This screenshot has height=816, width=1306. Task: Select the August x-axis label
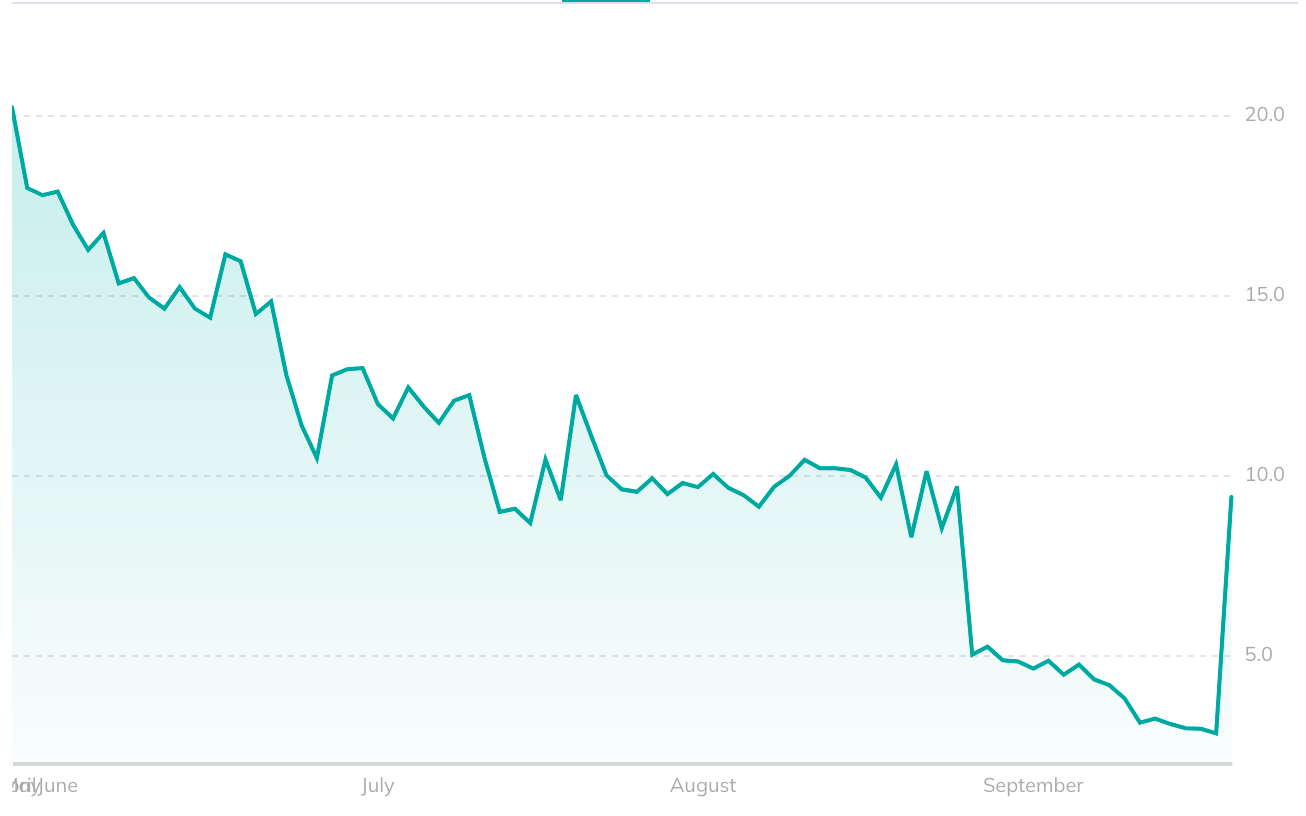click(703, 786)
